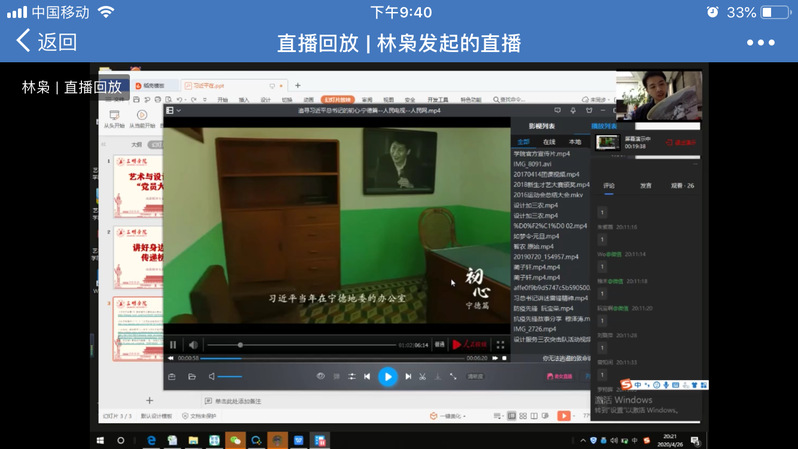This screenshot has width=798, height=449.
Task: Switch to slide sorter grid view icon
Action: [x=523, y=416]
